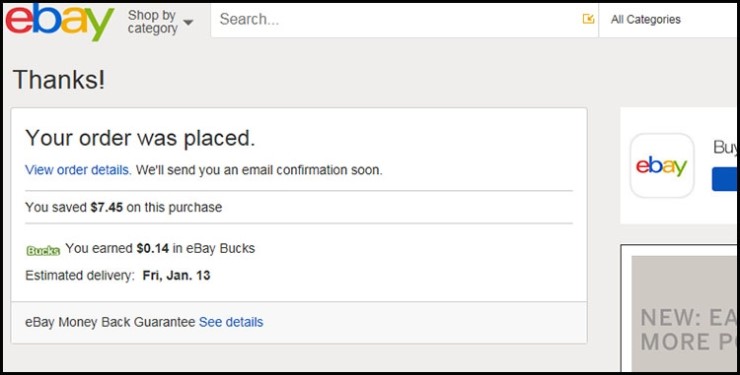
Task: Click the yellow icon in search bar
Action: coord(588,19)
